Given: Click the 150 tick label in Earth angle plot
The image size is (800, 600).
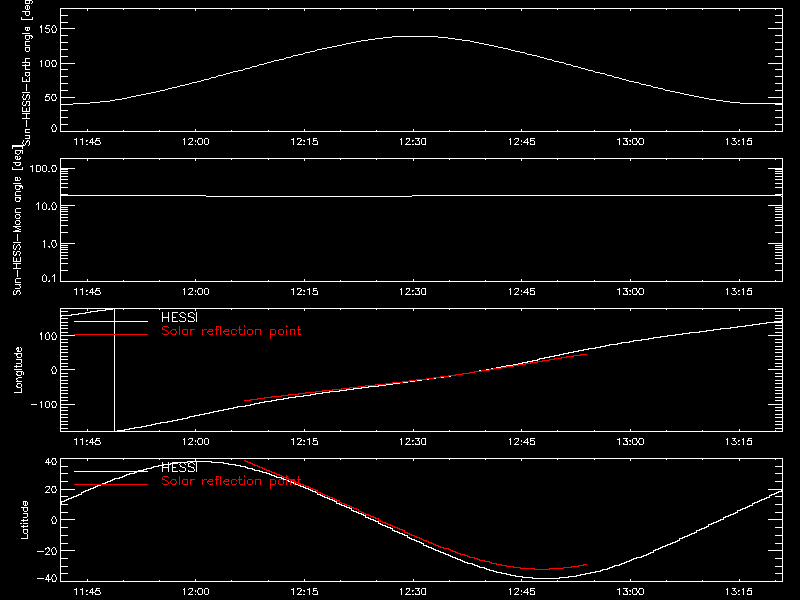Looking at the screenshot, I should click(x=48, y=30).
